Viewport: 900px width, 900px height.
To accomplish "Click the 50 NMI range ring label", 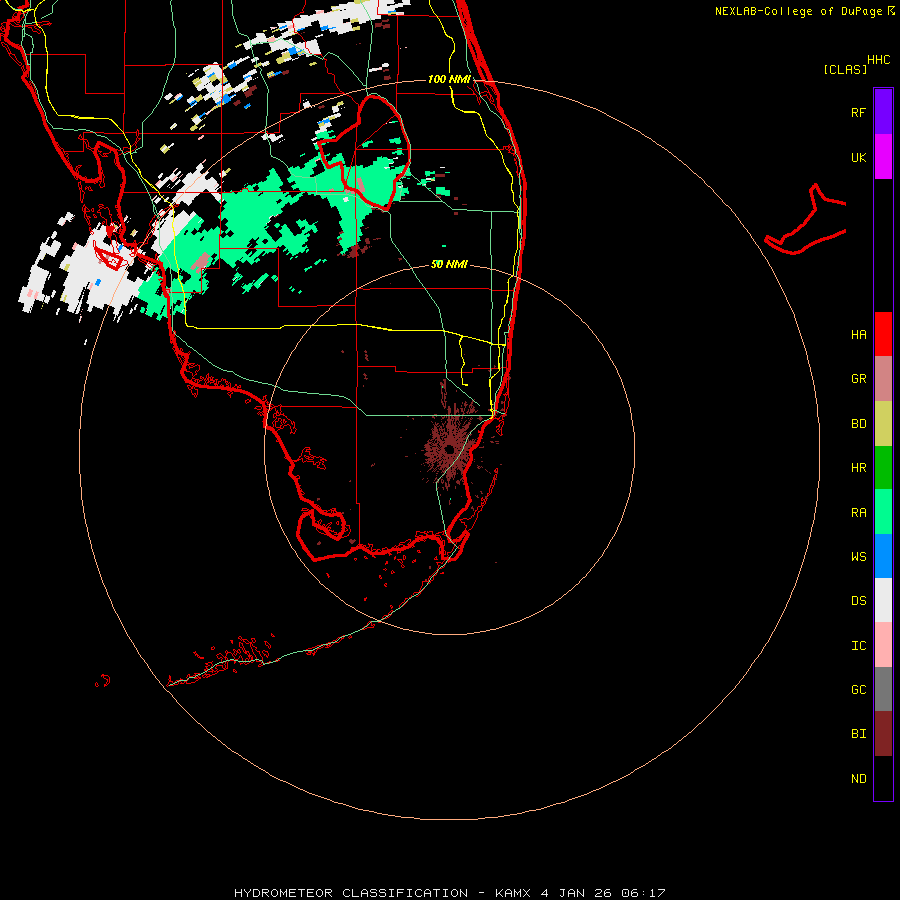I will click(449, 264).
